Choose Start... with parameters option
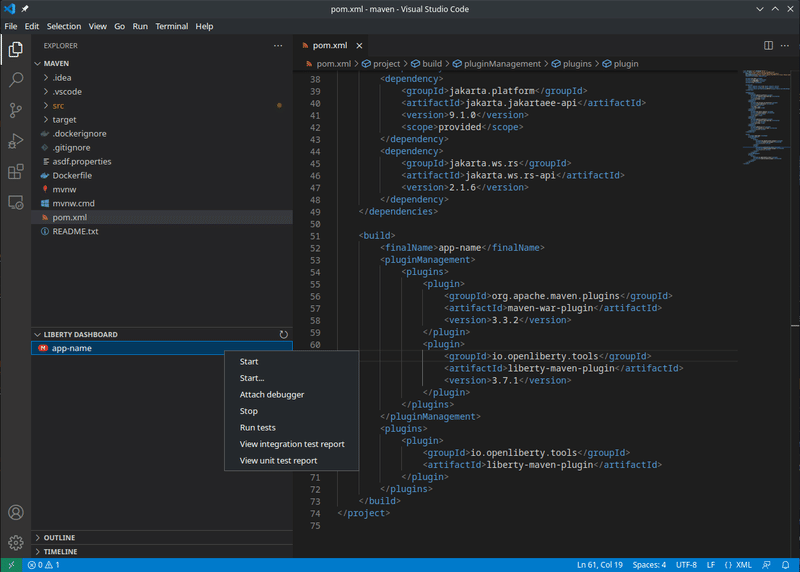 point(291,378)
